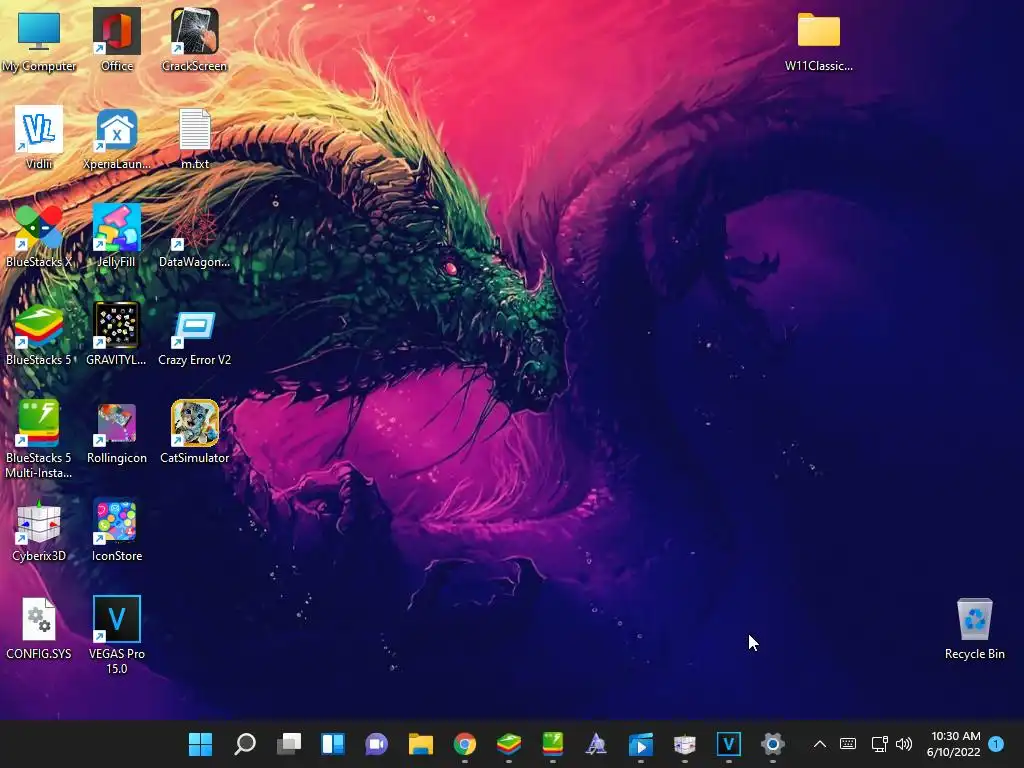The image size is (1024, 768).
Task: Open the Widgets panel from the taskbar
Action: [x=332, y=744]
